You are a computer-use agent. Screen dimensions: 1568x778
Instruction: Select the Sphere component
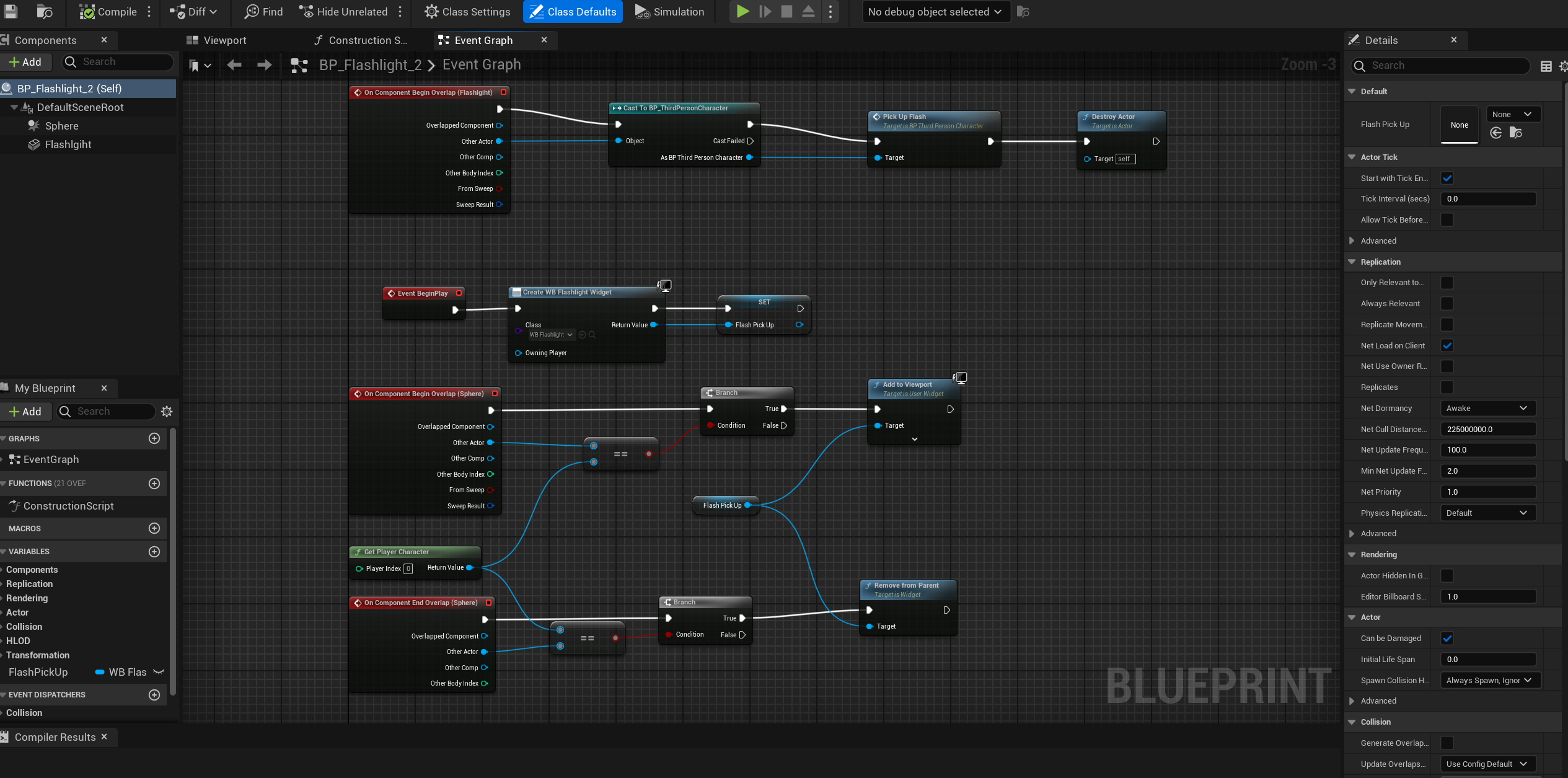coord(61,126)
